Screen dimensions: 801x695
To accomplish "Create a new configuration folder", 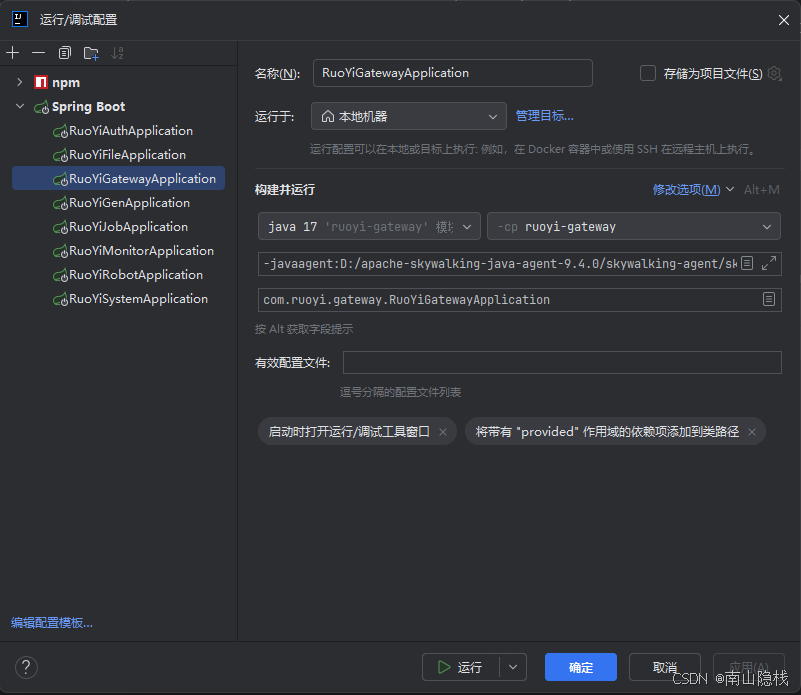I will tap(90, 52).
